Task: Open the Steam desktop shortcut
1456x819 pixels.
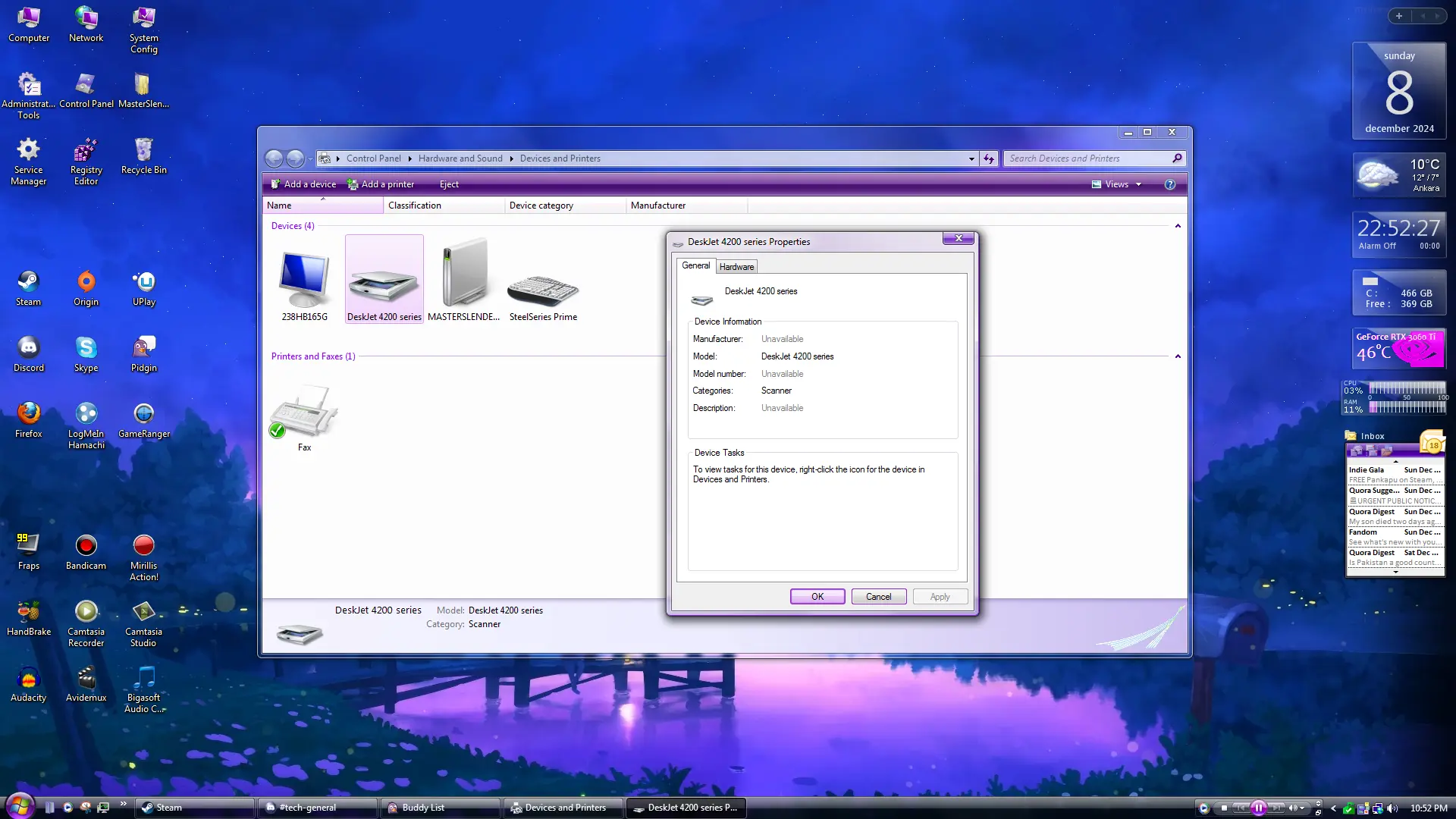Action: click(x=29, y=289)
